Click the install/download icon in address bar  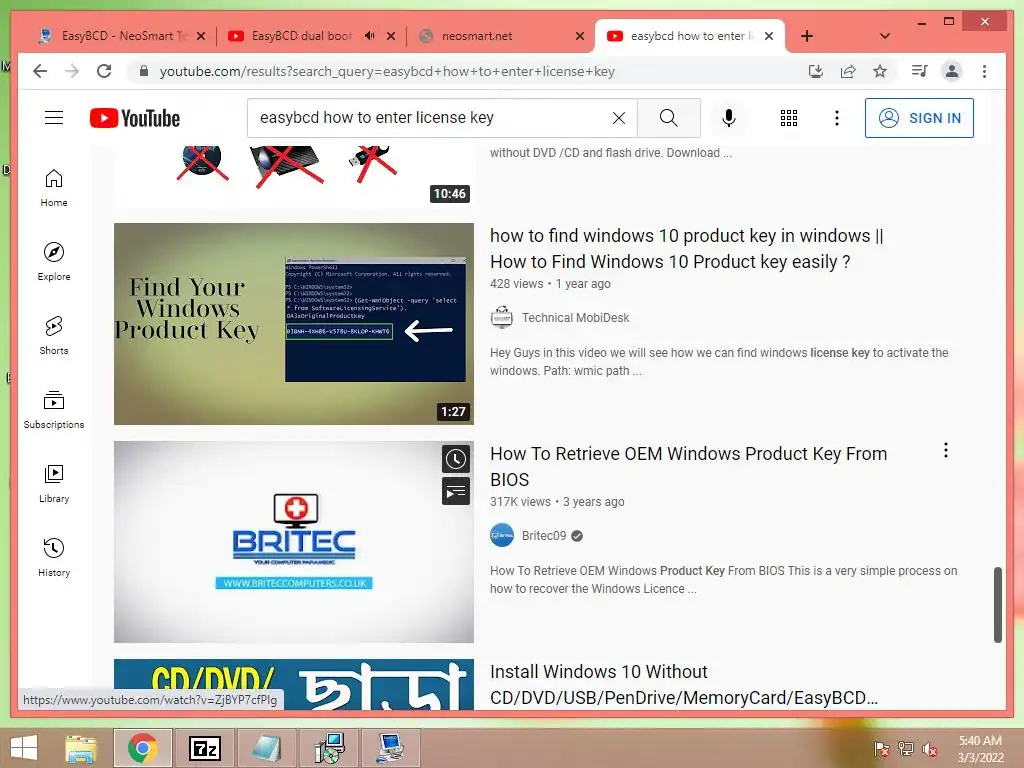click(x=815, y=71)
